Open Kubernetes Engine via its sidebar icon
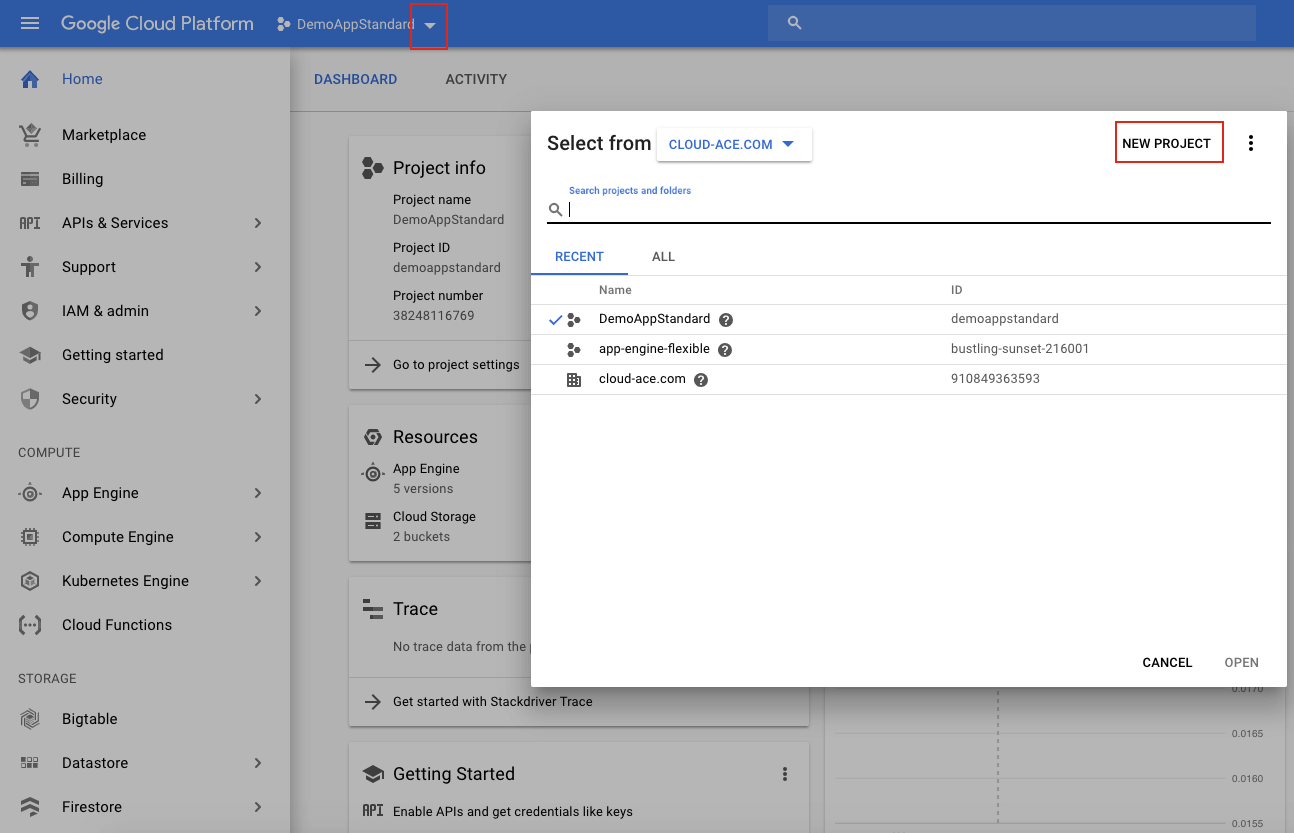Image resolution: width=1294 pixels, height=833 pixels. click(x=29, y=581)
